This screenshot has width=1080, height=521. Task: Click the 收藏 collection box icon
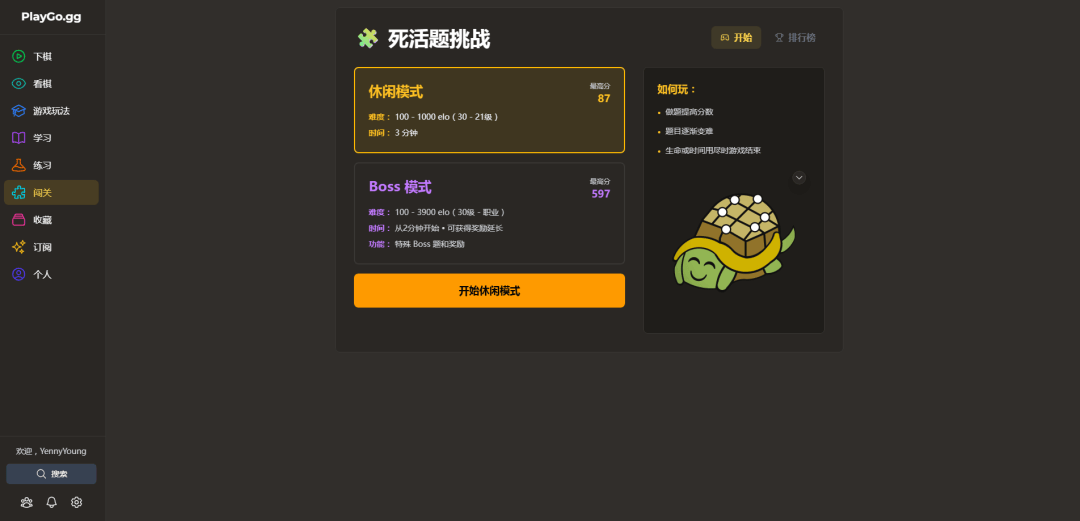19,220
